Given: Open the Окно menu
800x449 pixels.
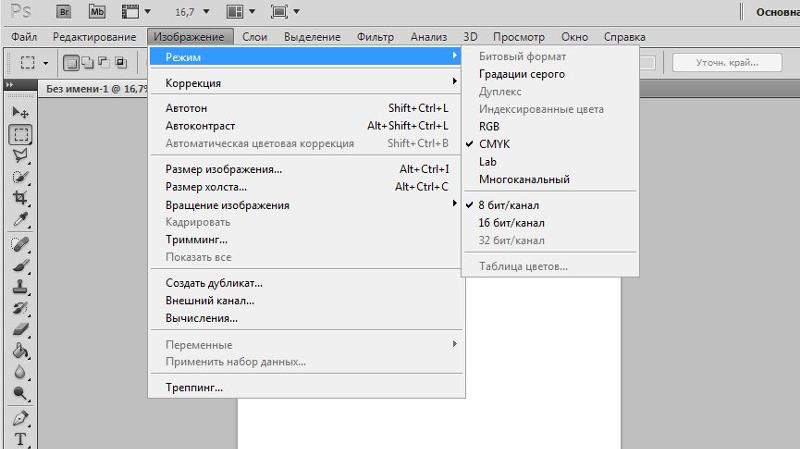Looking at the screenshot, I should coord(574,37).
